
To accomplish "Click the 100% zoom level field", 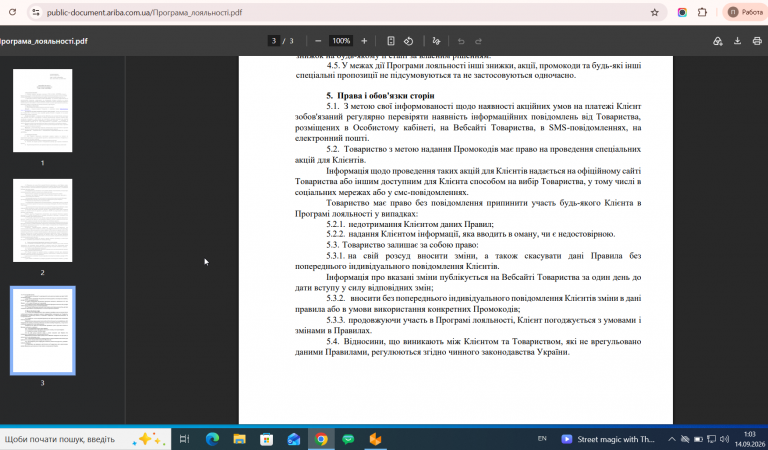I will 341,41.
